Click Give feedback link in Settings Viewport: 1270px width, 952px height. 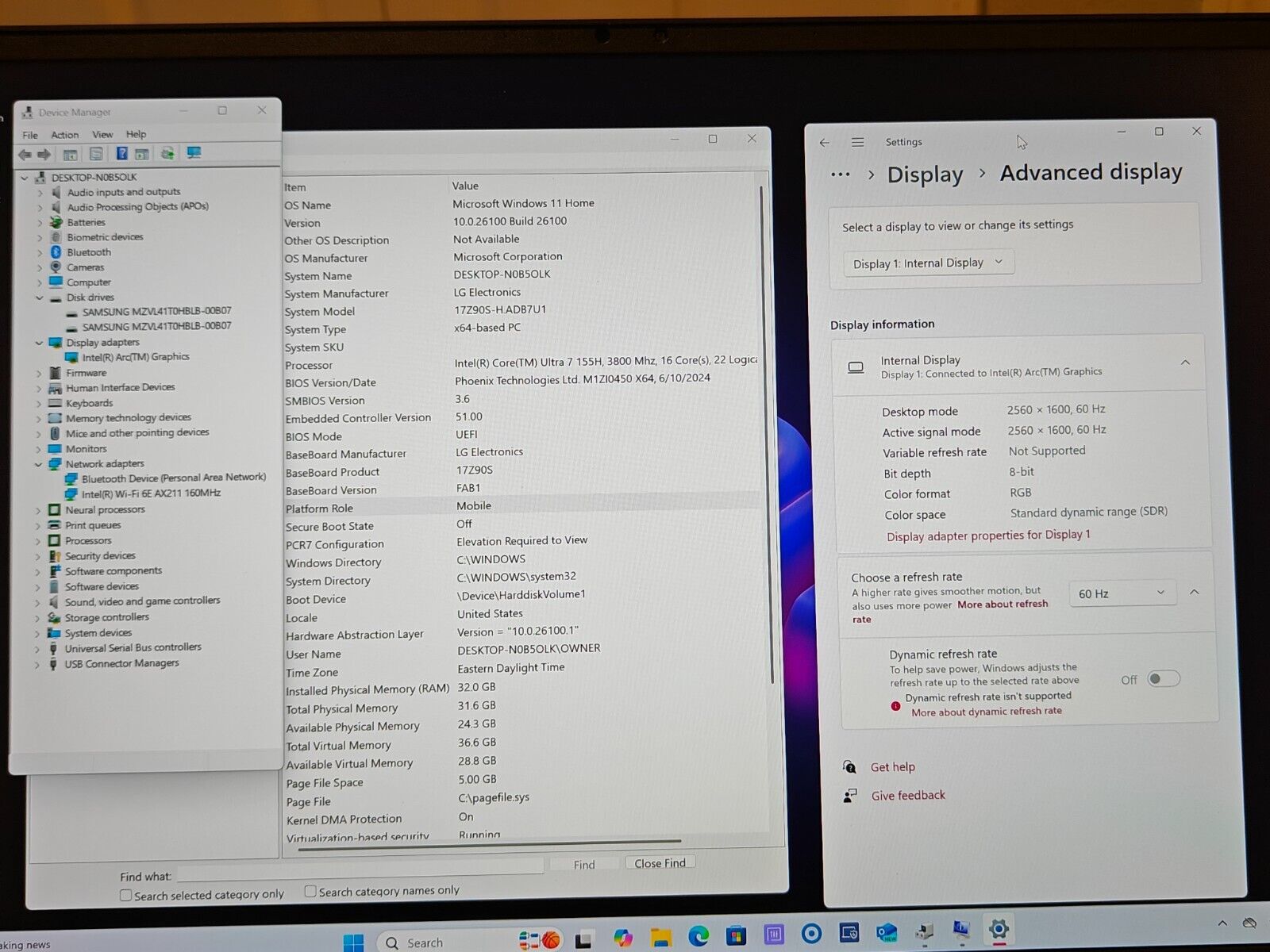coord(908,796)
